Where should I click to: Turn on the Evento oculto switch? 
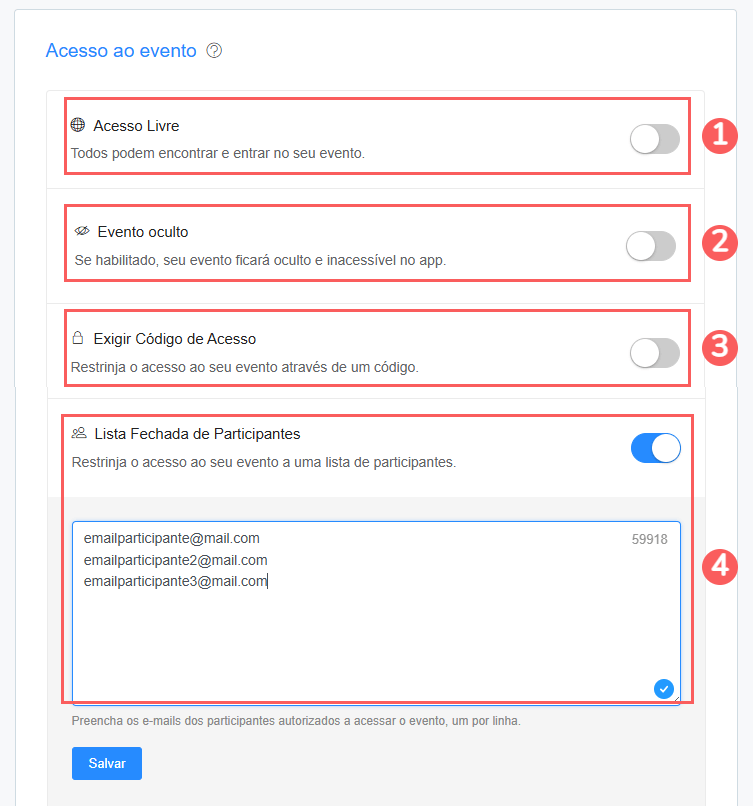tap(650, 245)
